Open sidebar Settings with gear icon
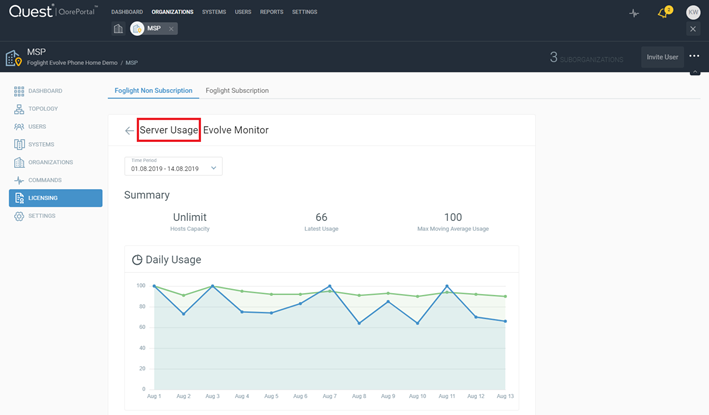This screenshot has height=415, width=709. point(42,216)
